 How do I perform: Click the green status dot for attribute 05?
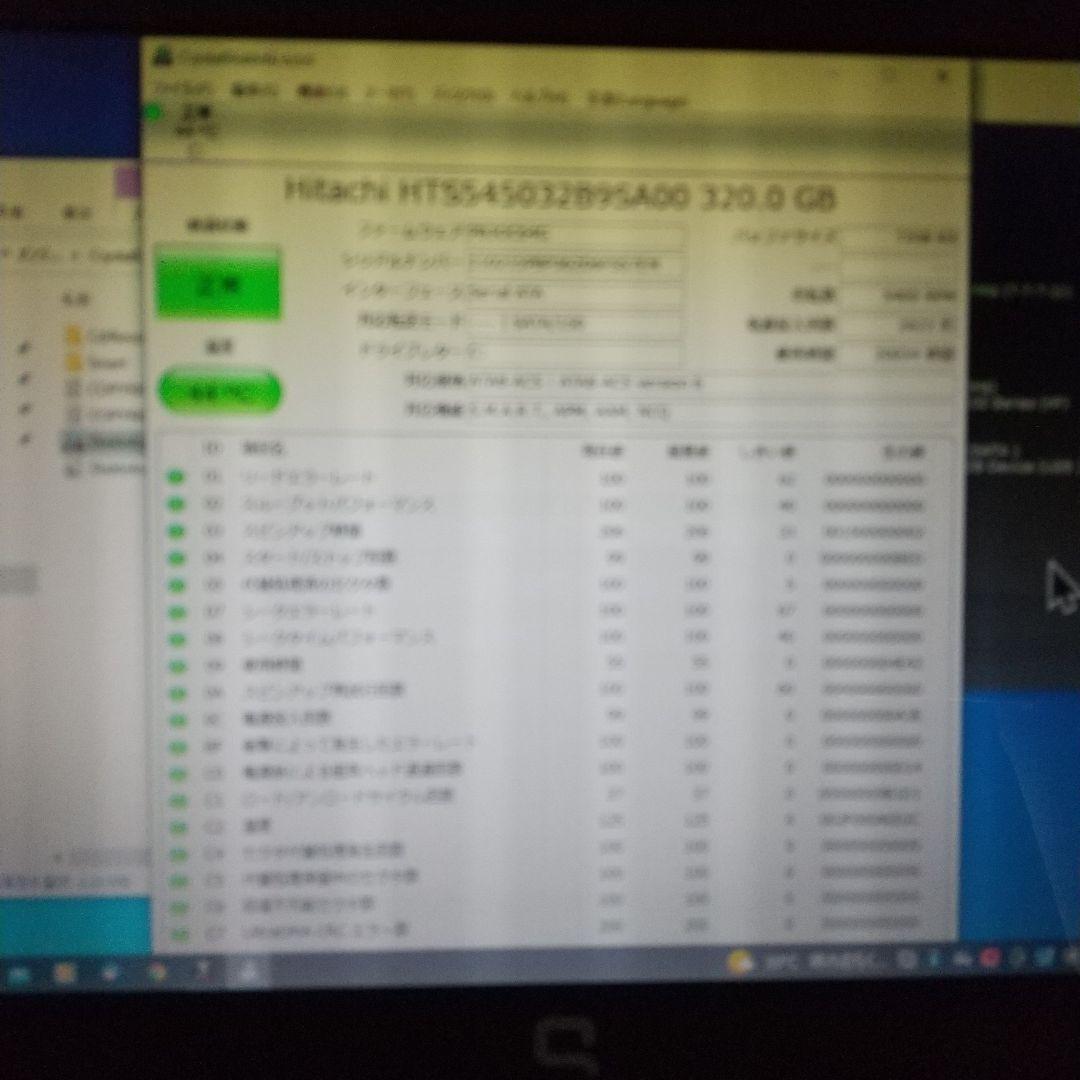(x=177, y=585)
